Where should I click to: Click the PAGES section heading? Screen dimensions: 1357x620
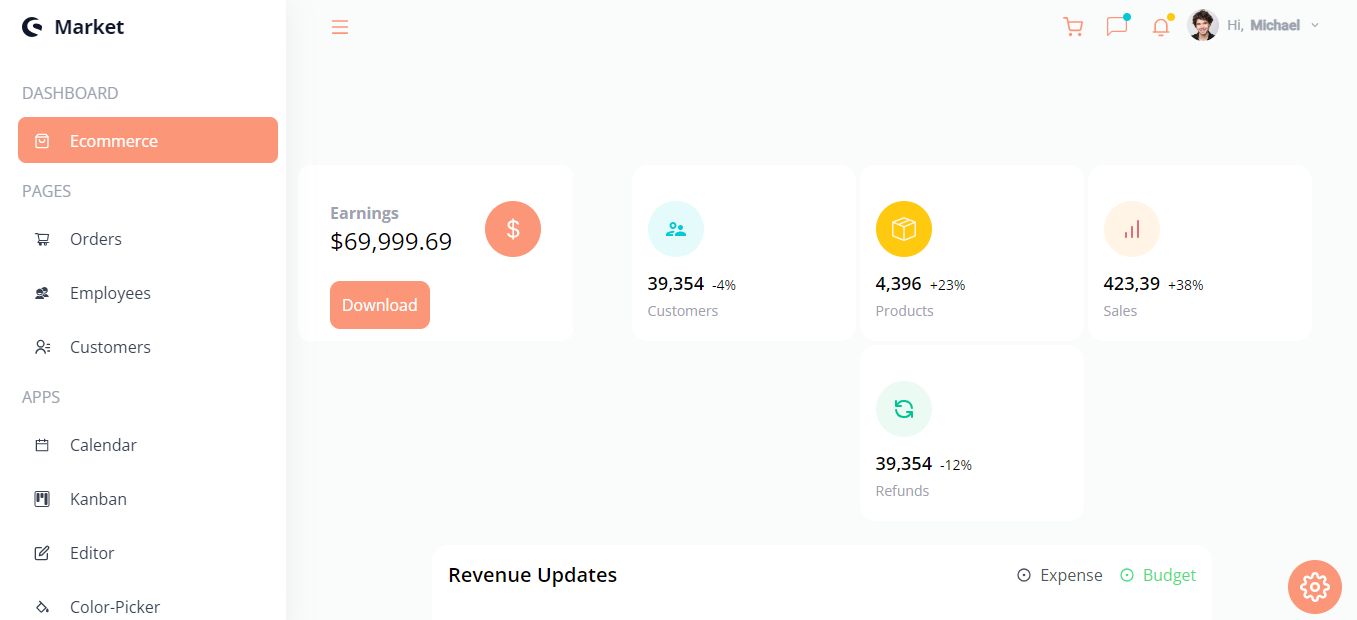coord(46,191)
